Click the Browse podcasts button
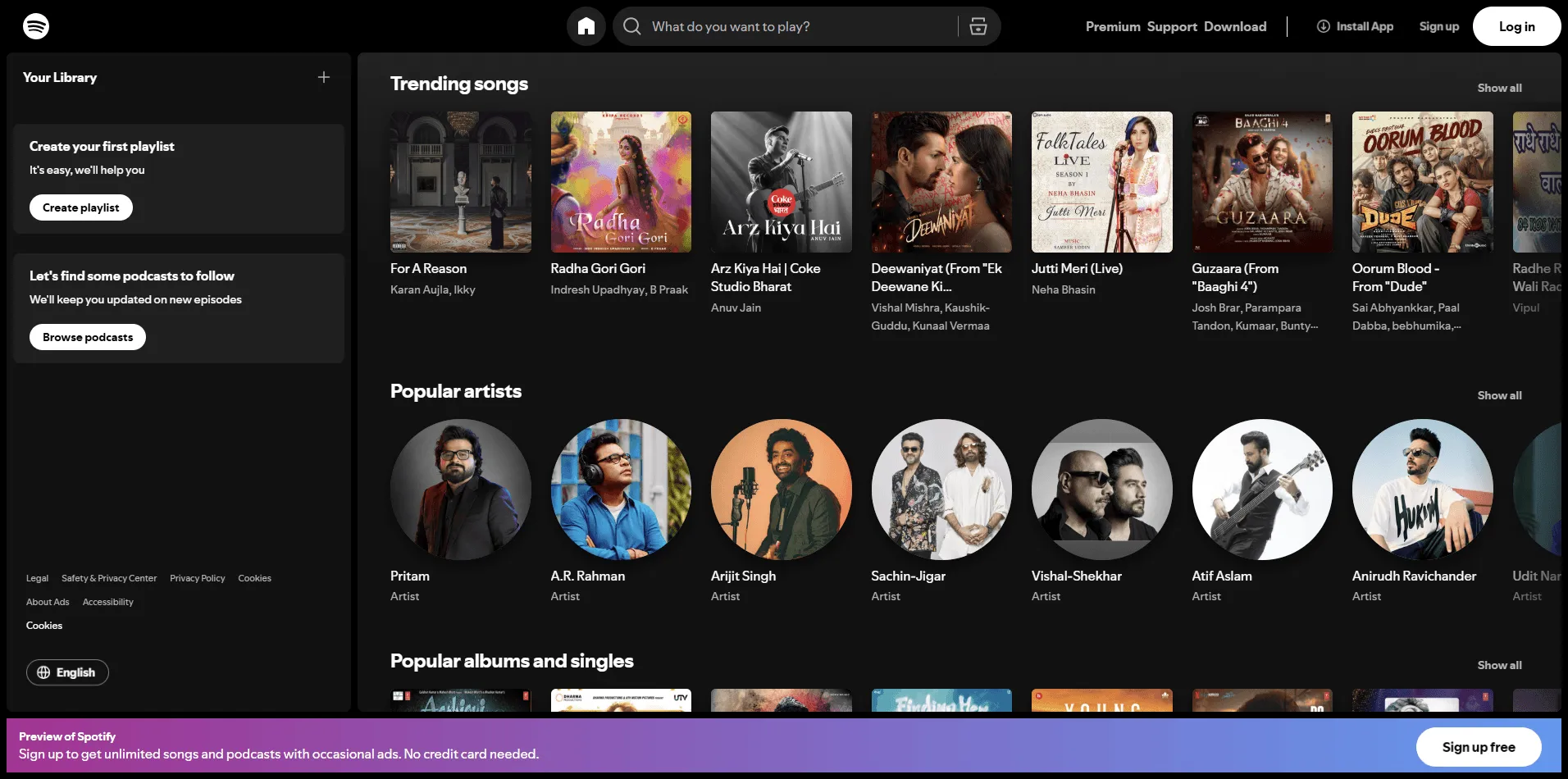Image resolution: width=1568 pixels, height=779 pixels. 88,337
